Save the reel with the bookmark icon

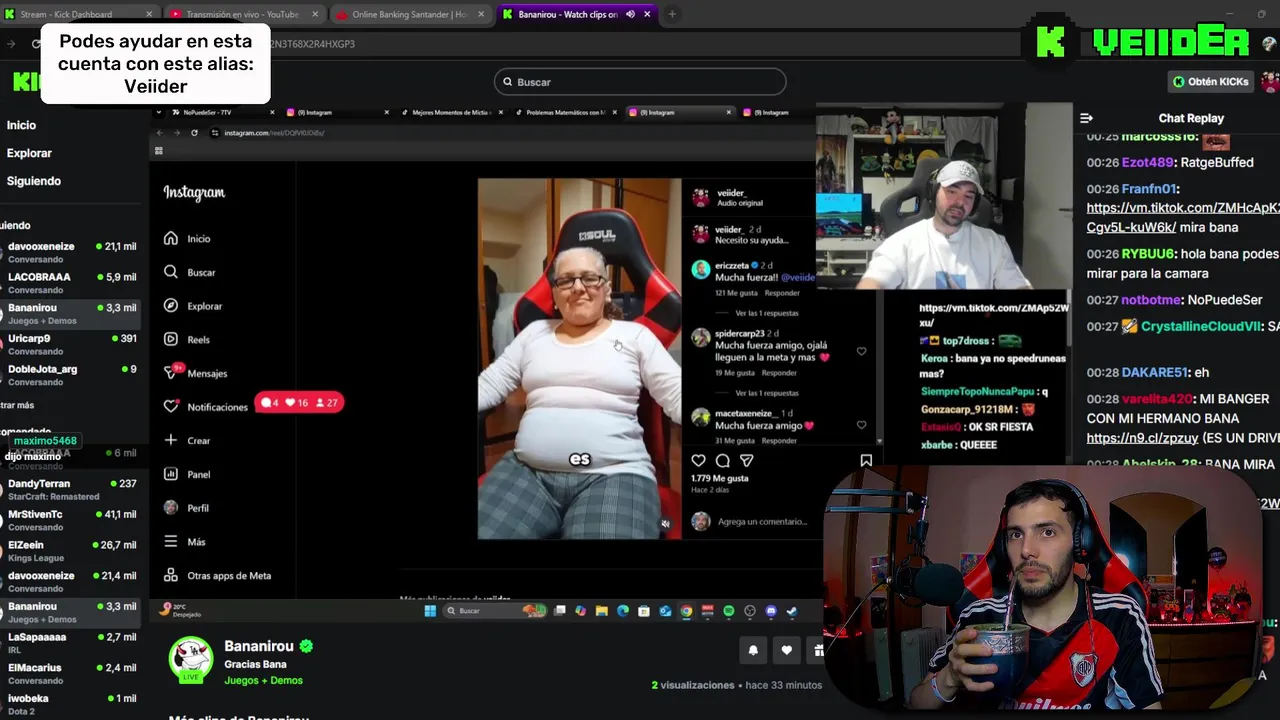click(x=866, y=461)
